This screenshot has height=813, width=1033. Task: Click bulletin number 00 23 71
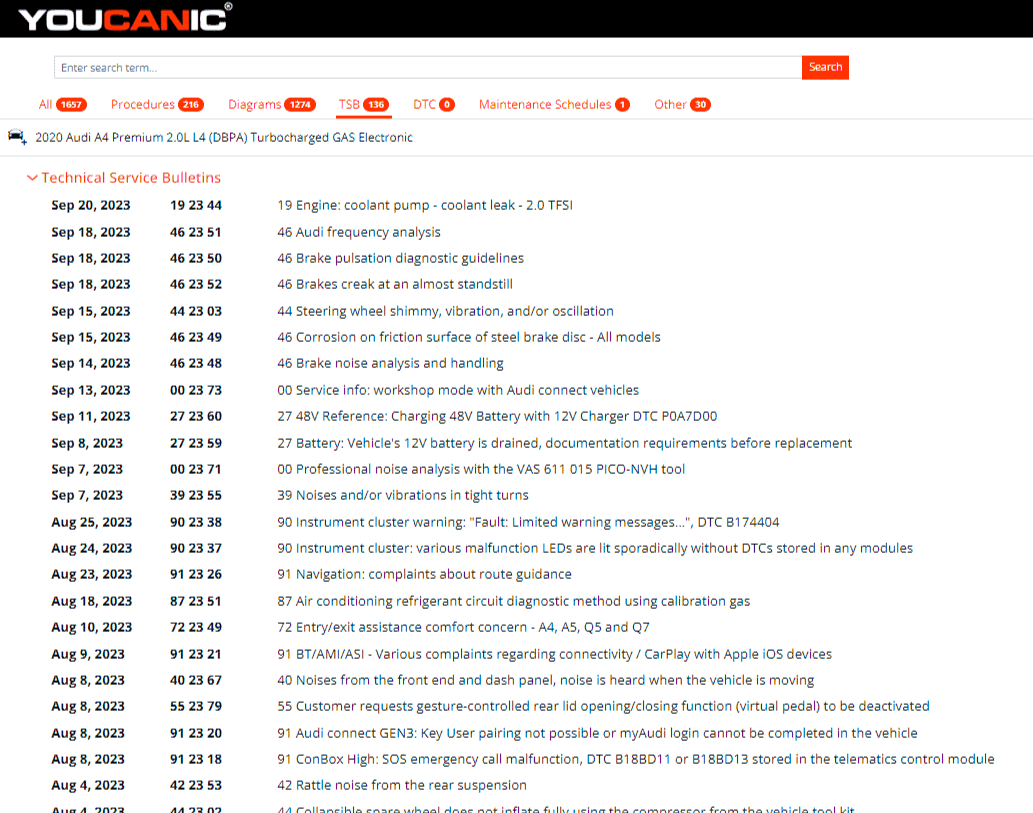coord(196,469)
